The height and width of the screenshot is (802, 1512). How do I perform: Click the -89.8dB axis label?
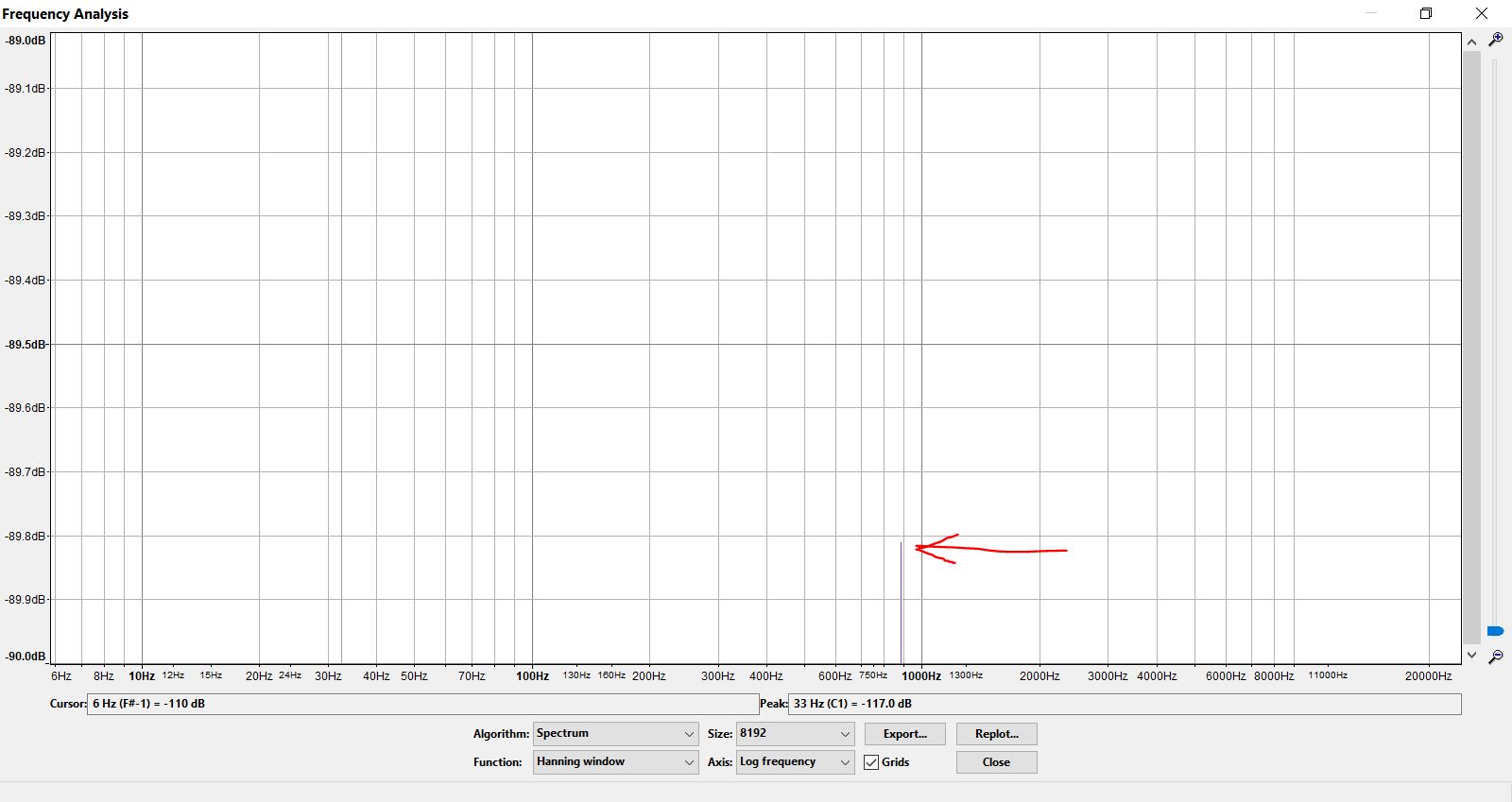pyautogui.click(x=26, y=537)
